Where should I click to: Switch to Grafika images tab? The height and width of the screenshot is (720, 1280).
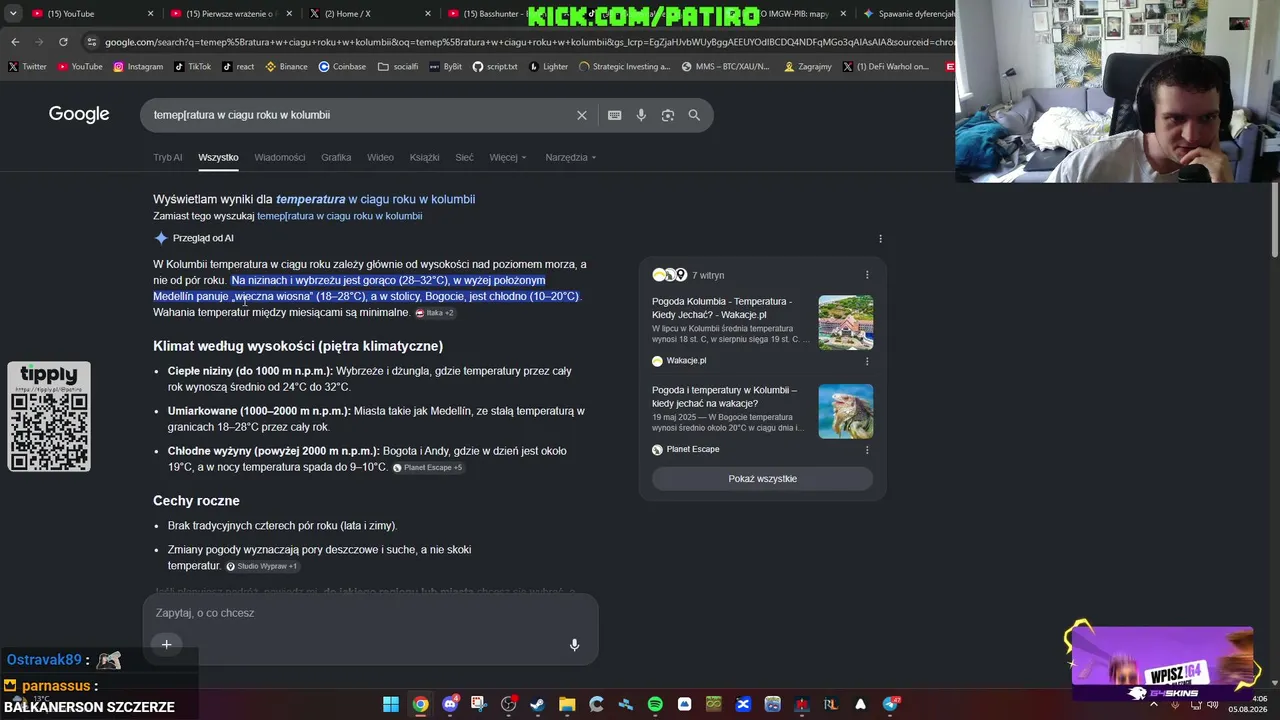pos(336,157)
